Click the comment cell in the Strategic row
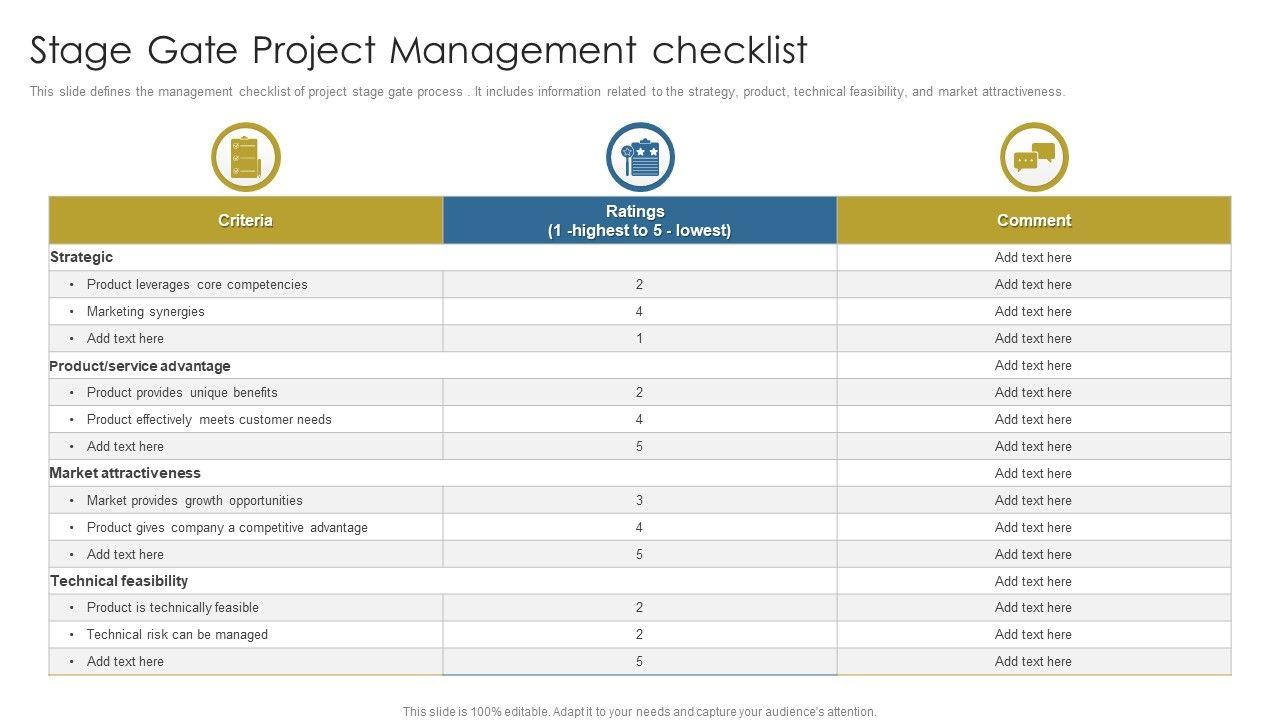Image resolution: width=1280 pixels, height=720 pixels. (x=1033, y=258)
